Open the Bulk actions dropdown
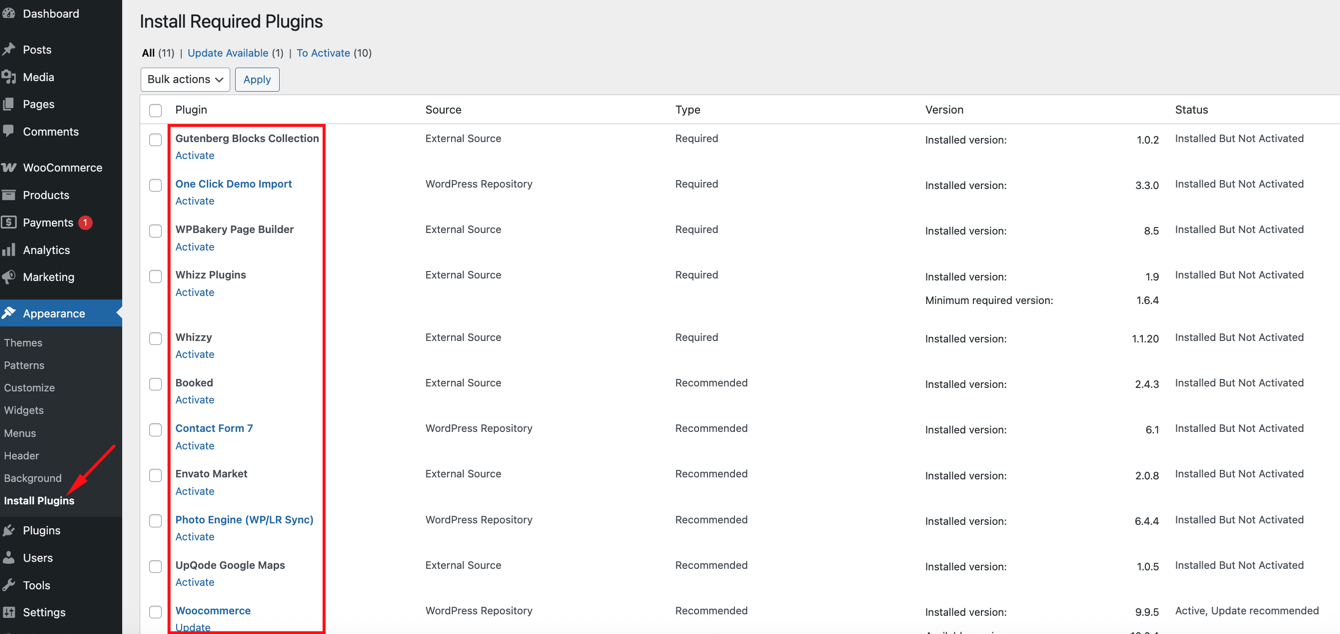Screen dimensions: 1340x634 point(185,79)
